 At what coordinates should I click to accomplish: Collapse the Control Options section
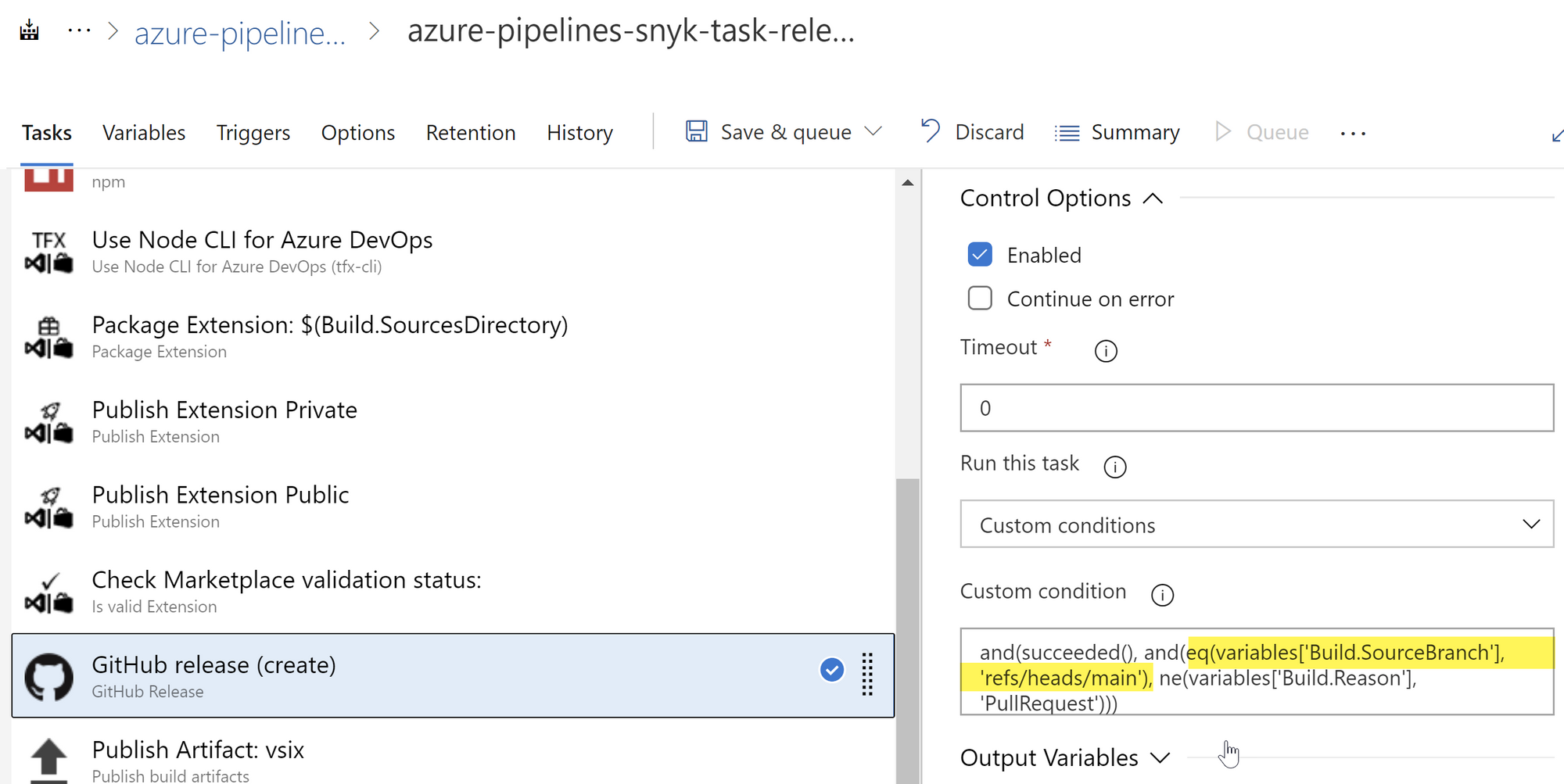[1153, 199]
